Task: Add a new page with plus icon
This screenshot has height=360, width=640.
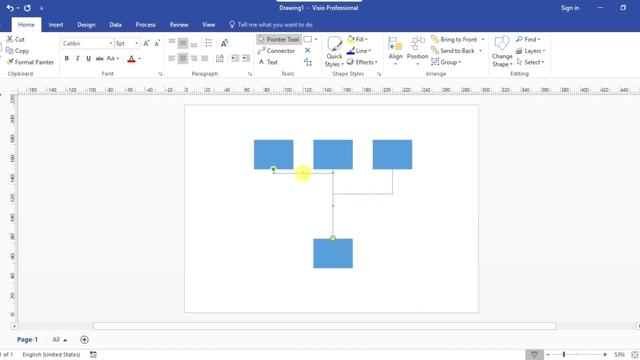Action: click(84, 340)
